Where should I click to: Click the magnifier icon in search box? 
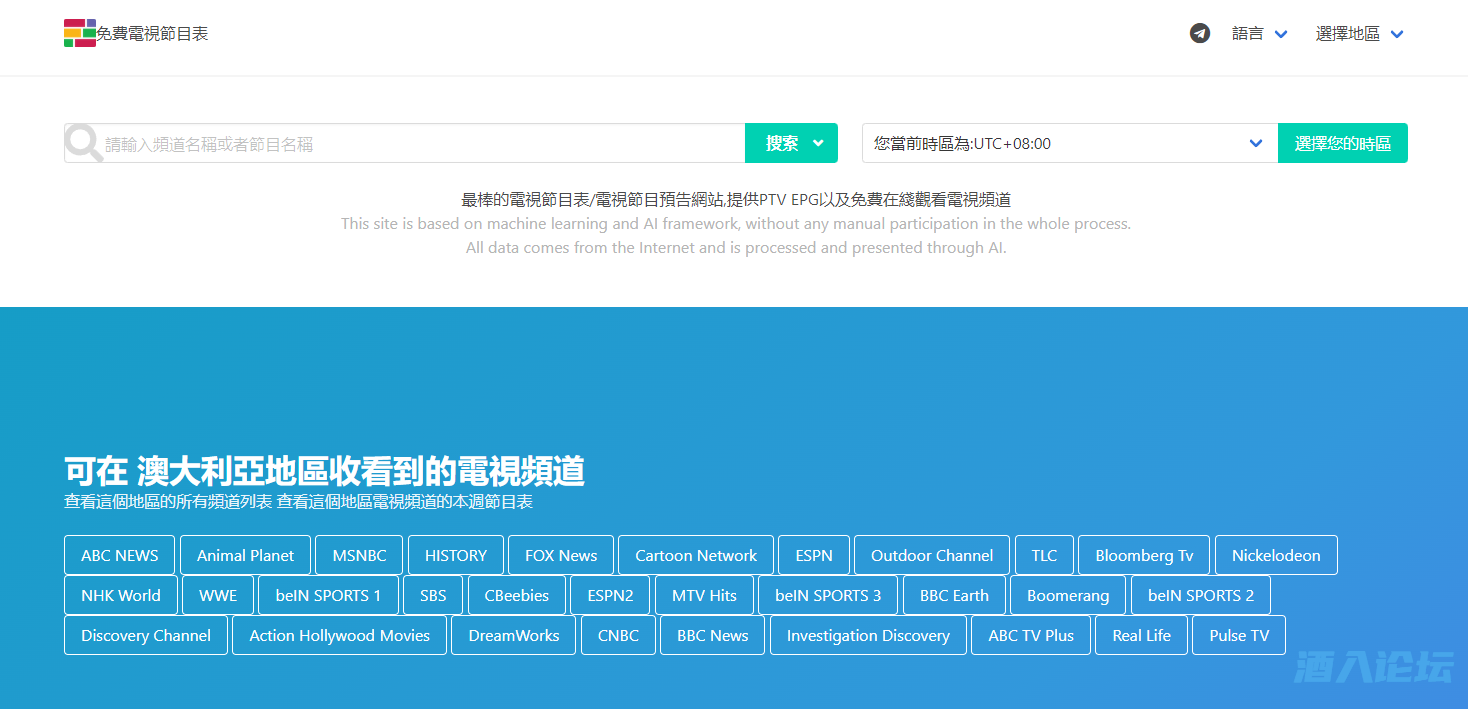(x=84, y=144)
